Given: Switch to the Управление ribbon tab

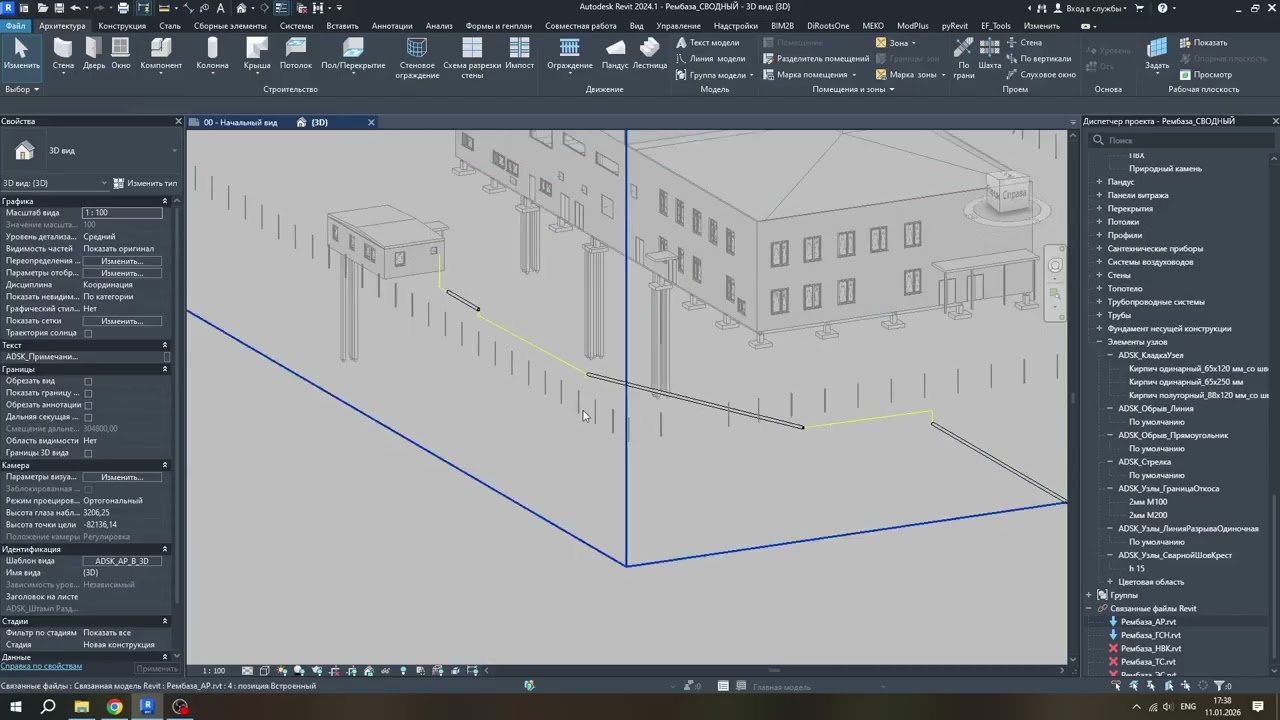Looking at the screenshot, I should [678, 26].
